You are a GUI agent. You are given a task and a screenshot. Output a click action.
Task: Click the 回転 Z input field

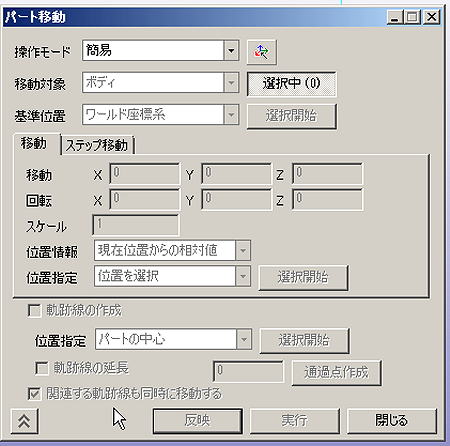(328, 199)
